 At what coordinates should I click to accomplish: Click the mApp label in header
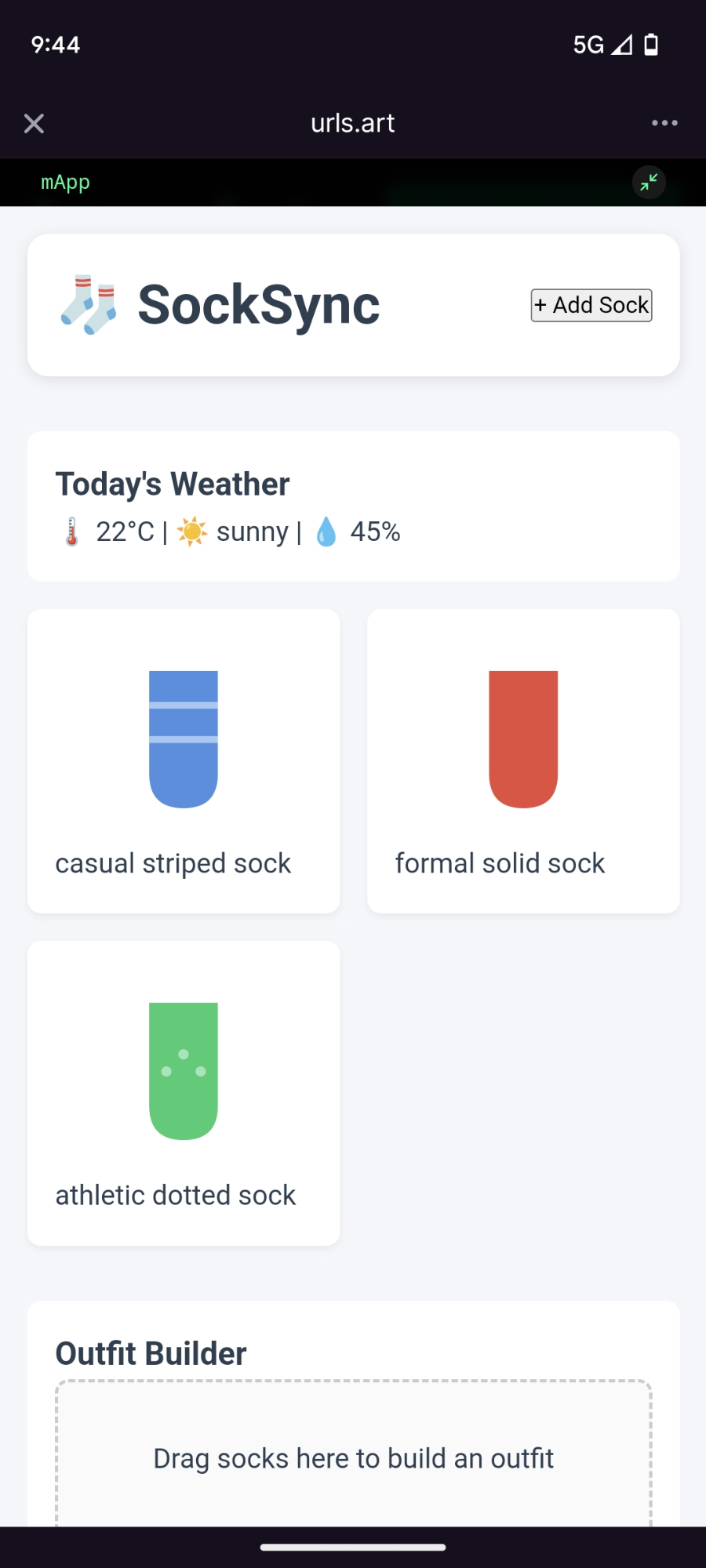coord(65,183)
